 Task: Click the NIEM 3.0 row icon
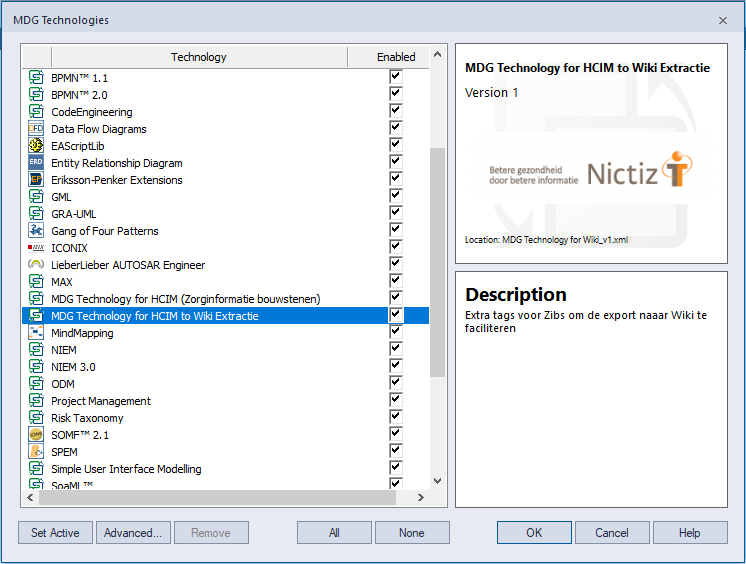pos(36,367)
